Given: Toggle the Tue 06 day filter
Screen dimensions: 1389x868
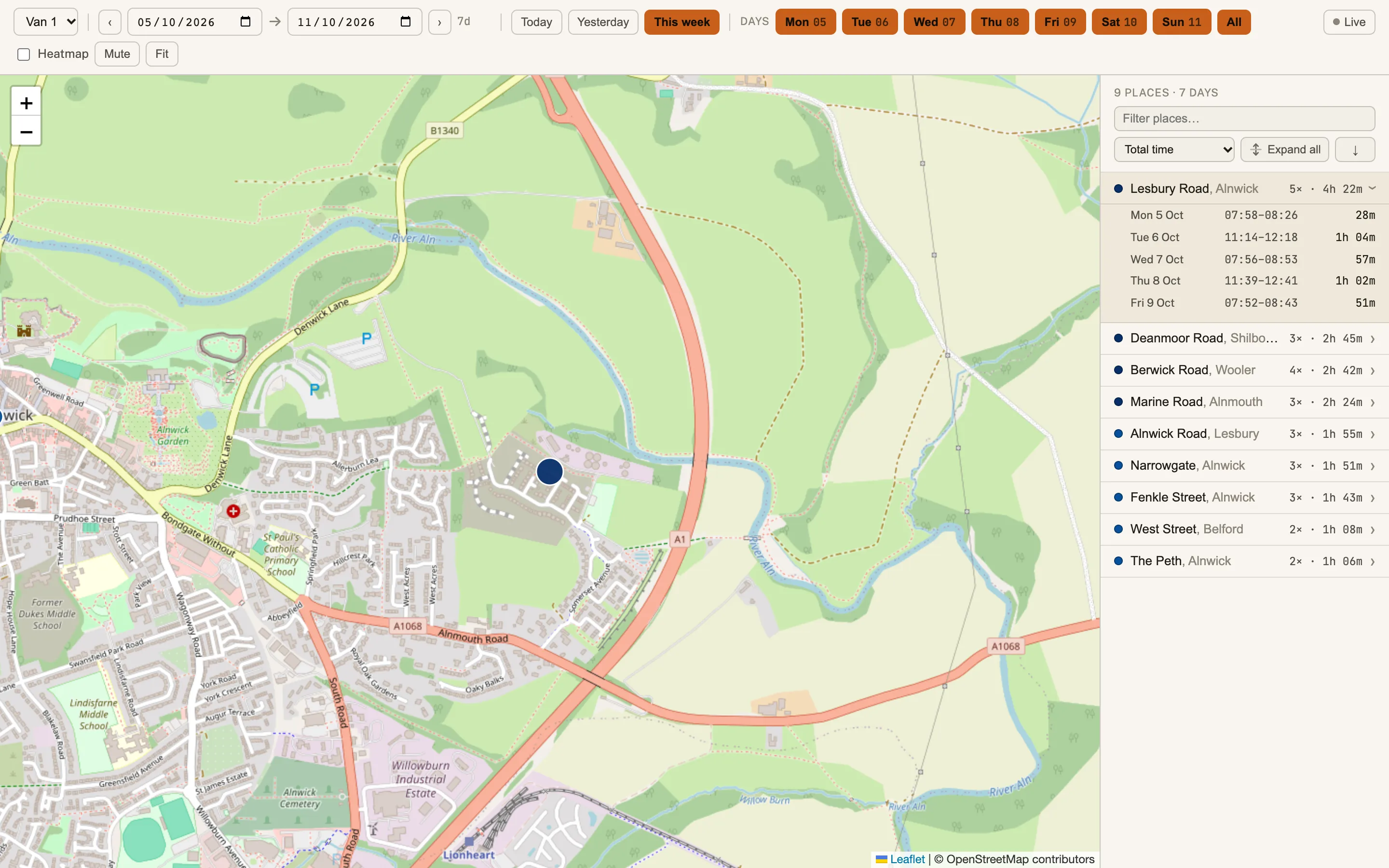Looking at the screenshot, I should pos(870,22).
